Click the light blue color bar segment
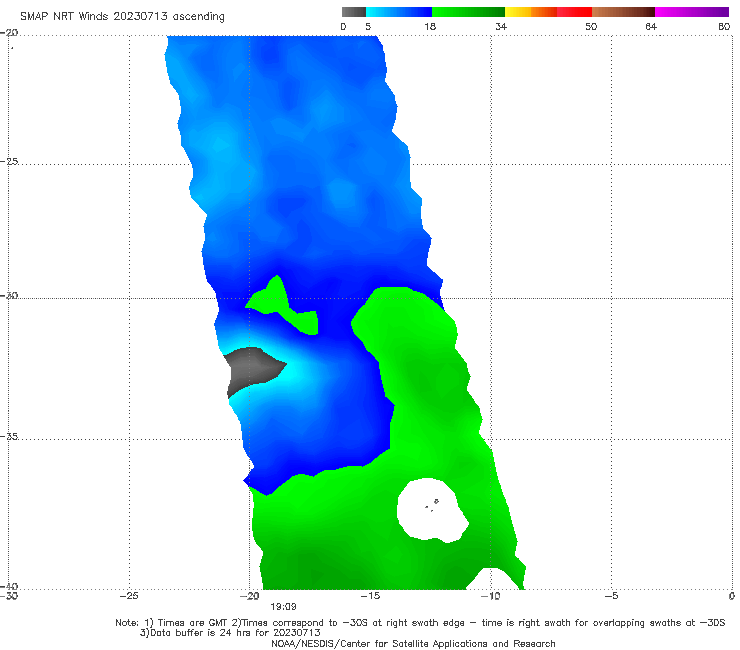 click(x=399, y=12)
